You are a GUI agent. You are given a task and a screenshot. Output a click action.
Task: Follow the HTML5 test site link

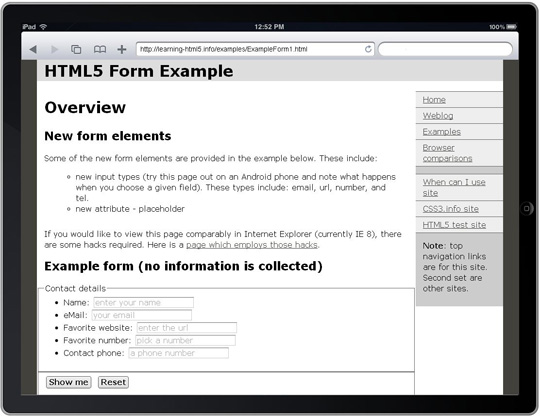454,225
